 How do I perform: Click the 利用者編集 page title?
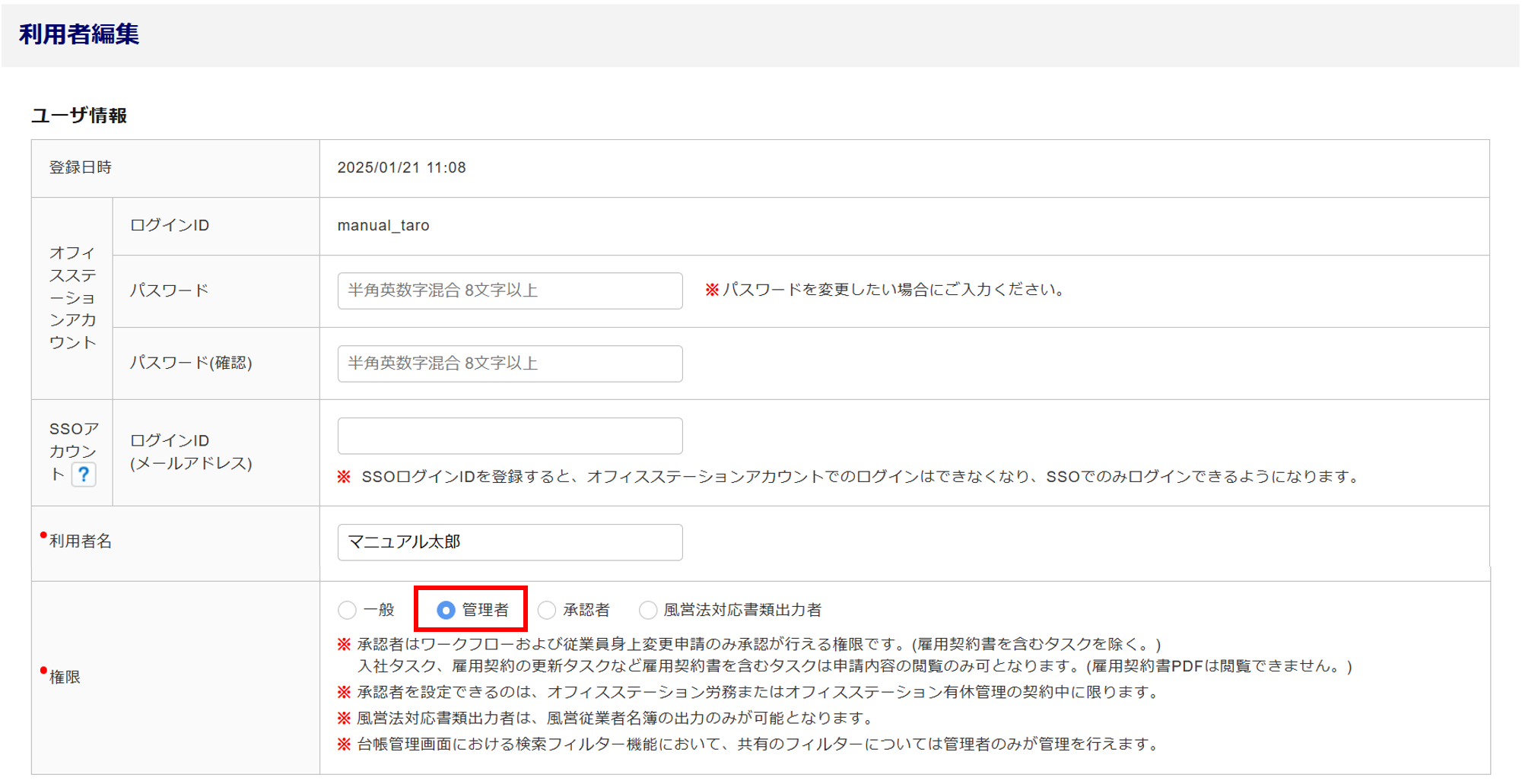79,34
